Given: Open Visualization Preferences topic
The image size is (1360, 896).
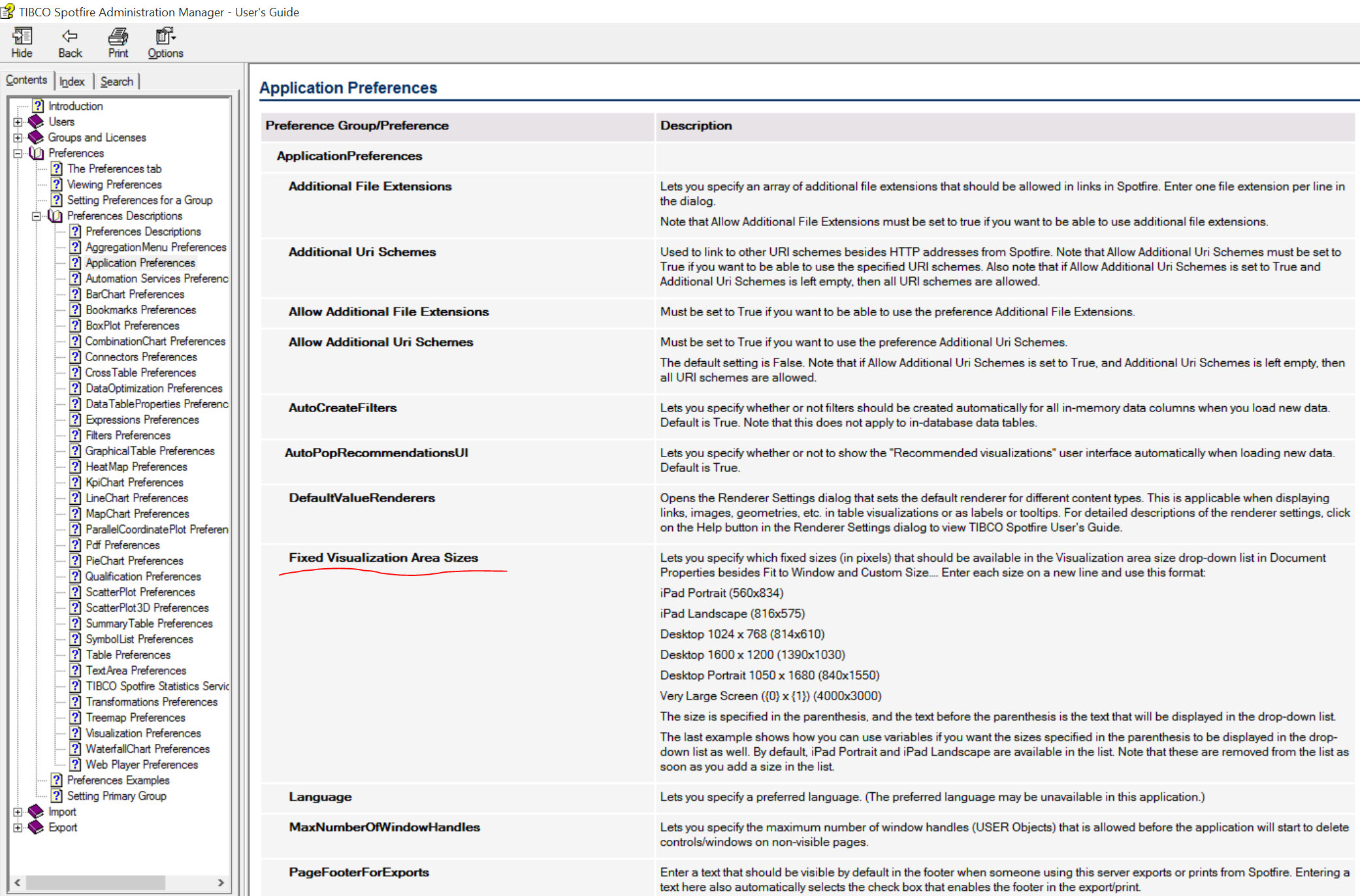Looking at the screenshot, I should click(143, 733).
